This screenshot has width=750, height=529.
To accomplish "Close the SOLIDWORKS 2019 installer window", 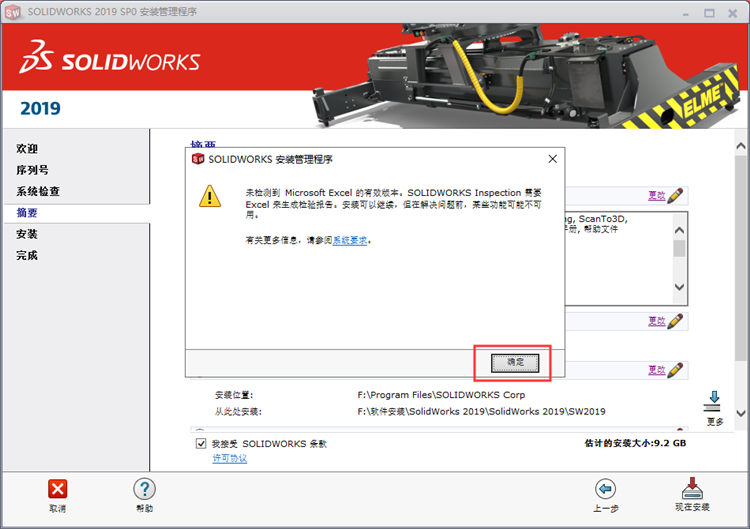I will pos(733,13).
